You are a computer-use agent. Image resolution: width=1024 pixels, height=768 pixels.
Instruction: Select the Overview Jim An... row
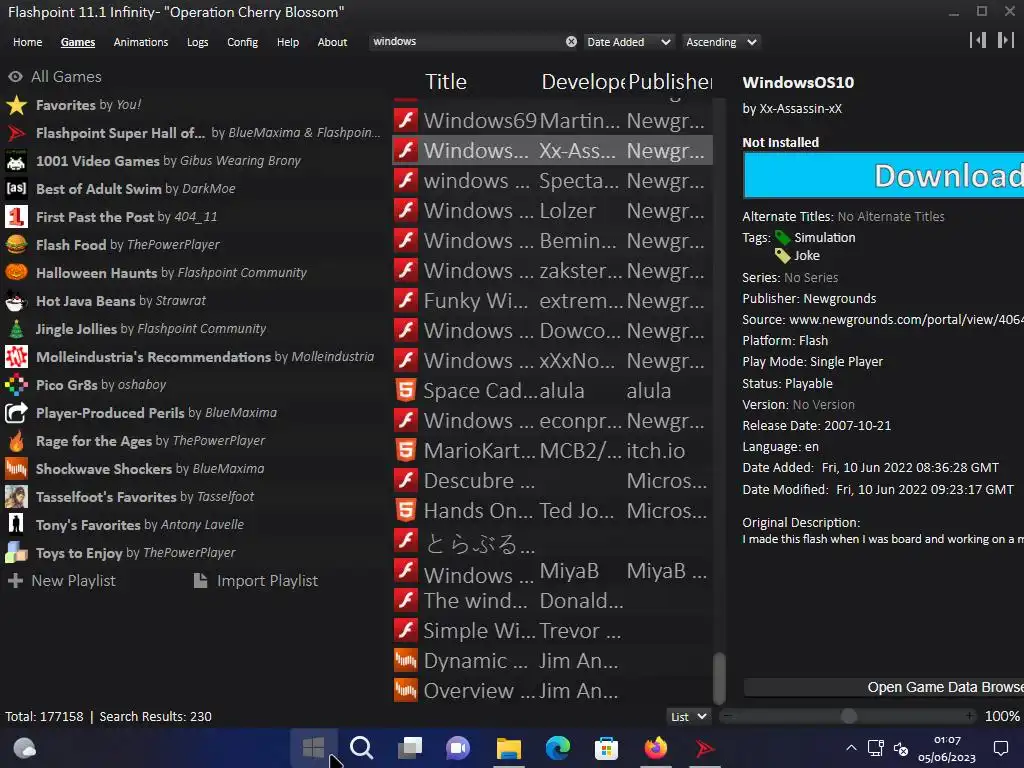pos(552,691)
